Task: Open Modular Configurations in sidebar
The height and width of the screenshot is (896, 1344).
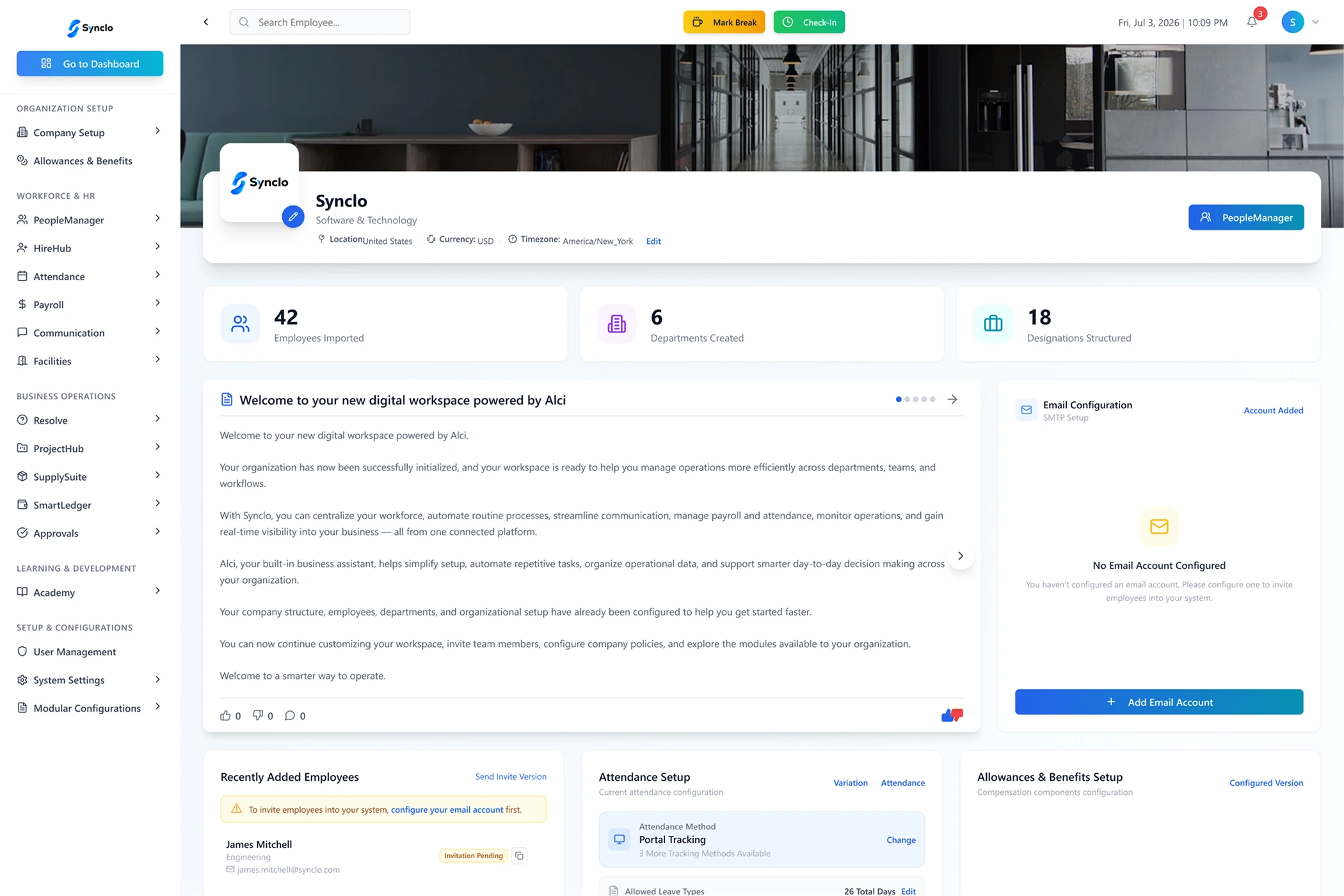Action: tap(90, 708)
